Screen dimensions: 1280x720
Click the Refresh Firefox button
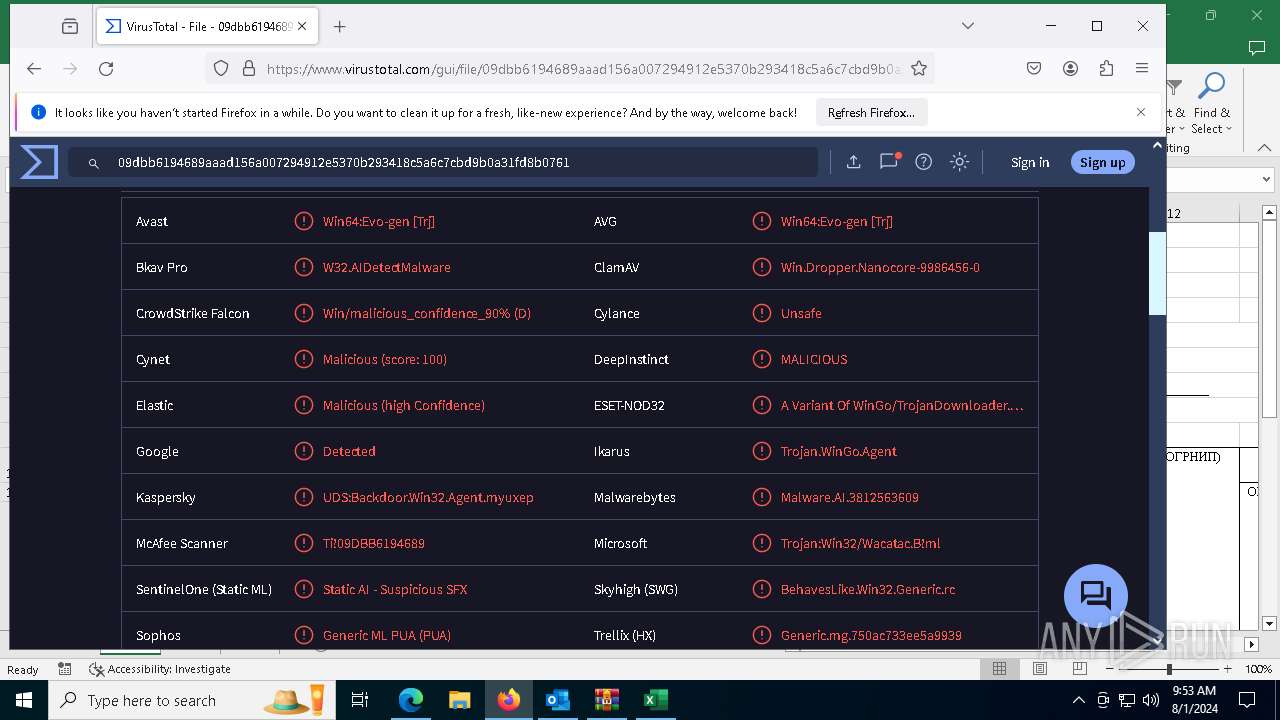click(871, 113)
